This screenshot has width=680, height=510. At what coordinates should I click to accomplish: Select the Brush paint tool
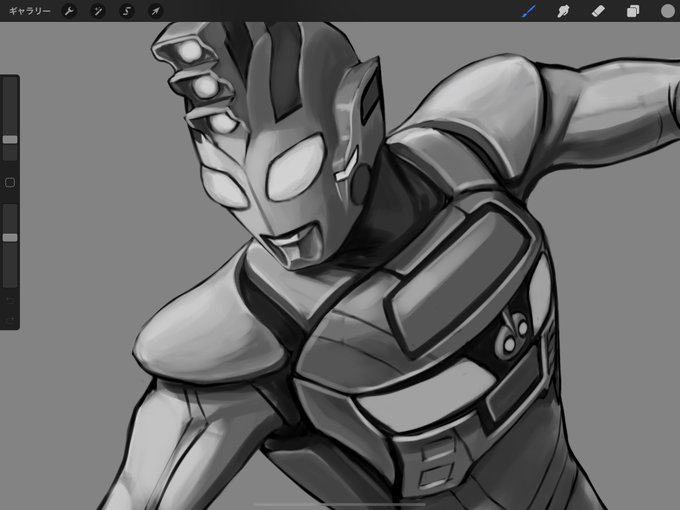[x=529, y=11]
